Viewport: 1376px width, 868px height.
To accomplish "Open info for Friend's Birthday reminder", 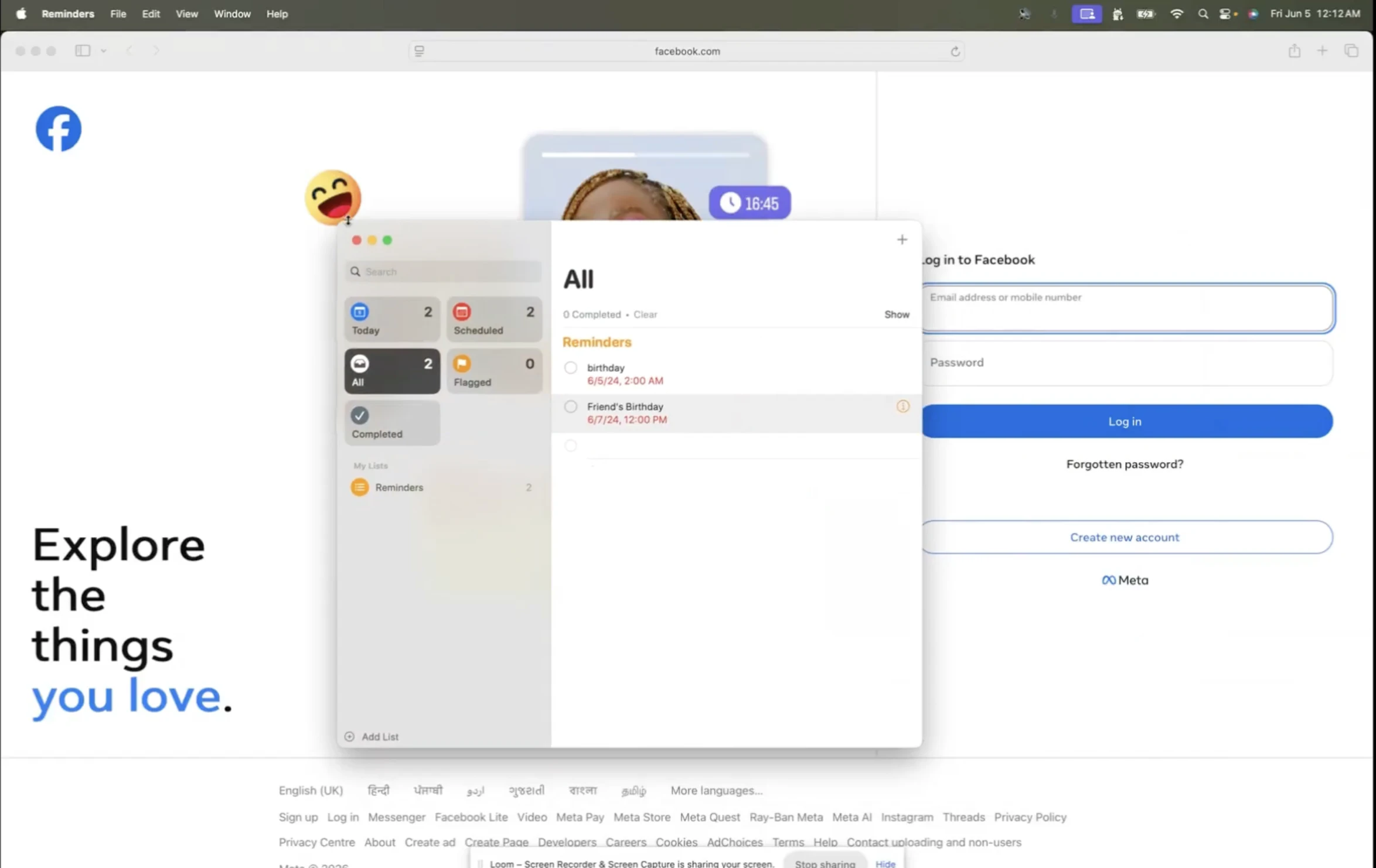I will (x=902, y=406).
